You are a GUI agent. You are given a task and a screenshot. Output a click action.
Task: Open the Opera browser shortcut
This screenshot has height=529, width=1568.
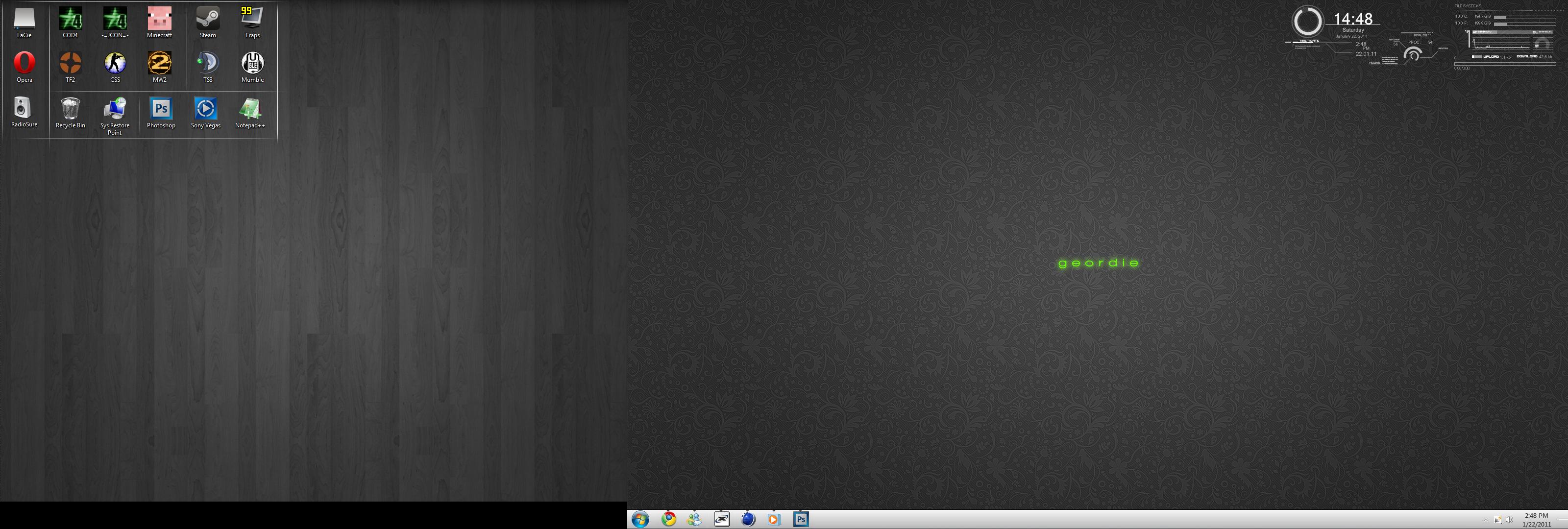click(x=24, y=68)
